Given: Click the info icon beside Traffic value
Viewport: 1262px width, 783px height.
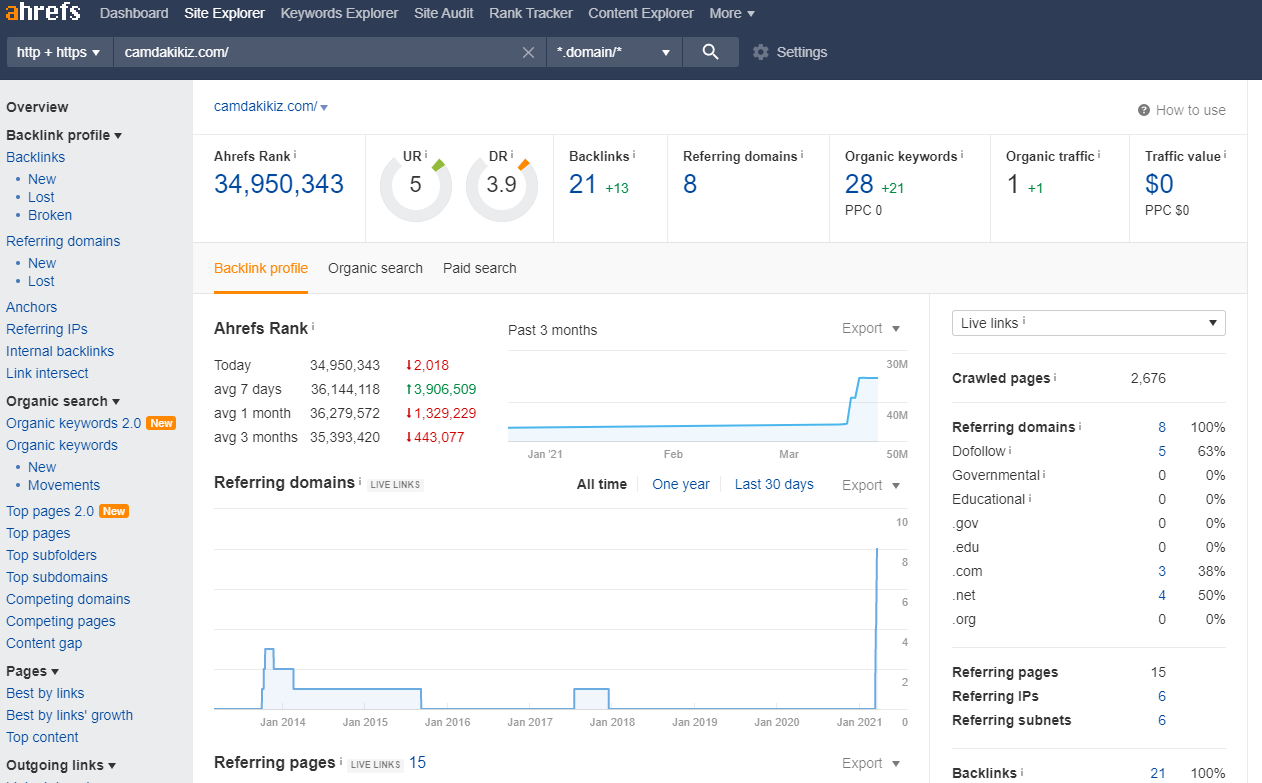Looking at the screenshot, I should (x=1225, y=155).
